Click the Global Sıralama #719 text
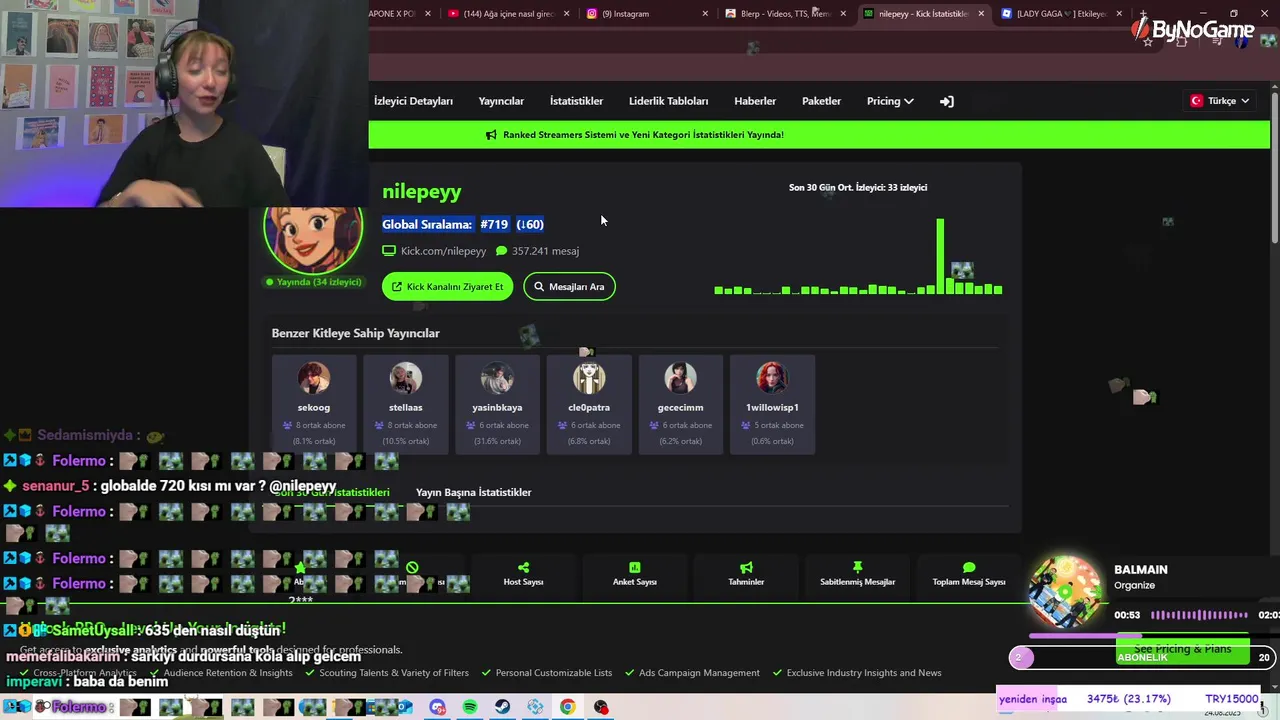 pyautogui.click(x=463, y=224)
